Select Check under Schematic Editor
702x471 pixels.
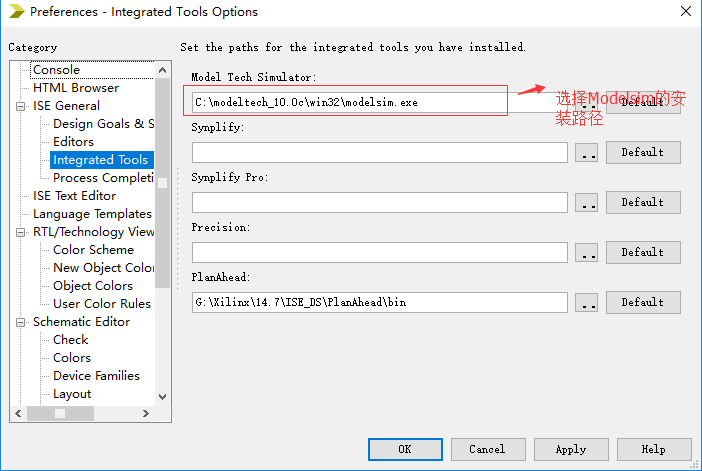pyautogui.click(x=71, y=340)
